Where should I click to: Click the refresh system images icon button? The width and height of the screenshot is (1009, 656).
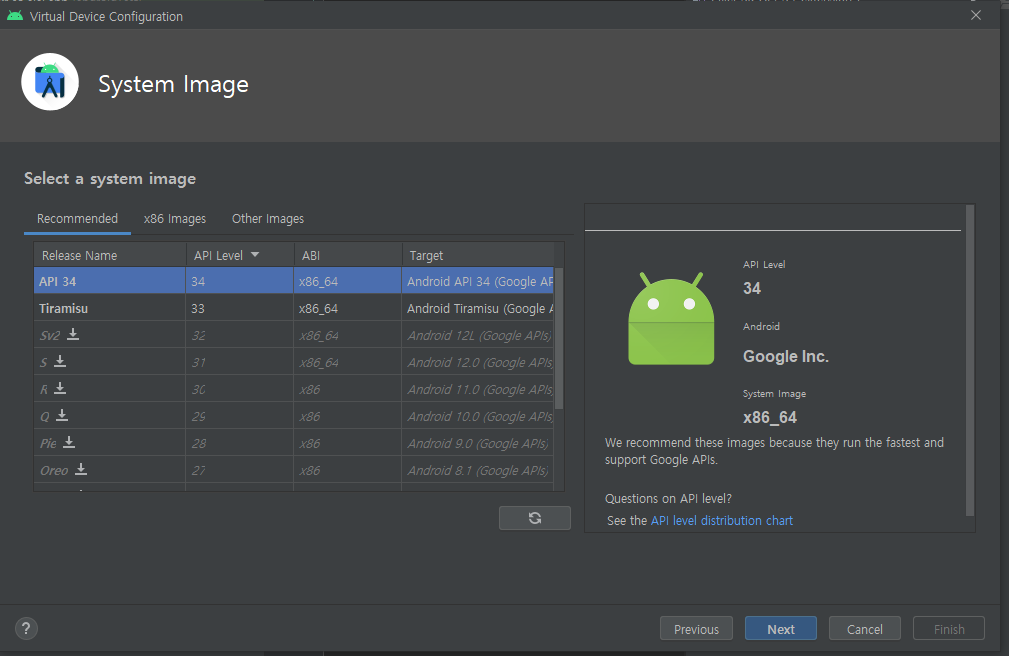pos(535,518)
